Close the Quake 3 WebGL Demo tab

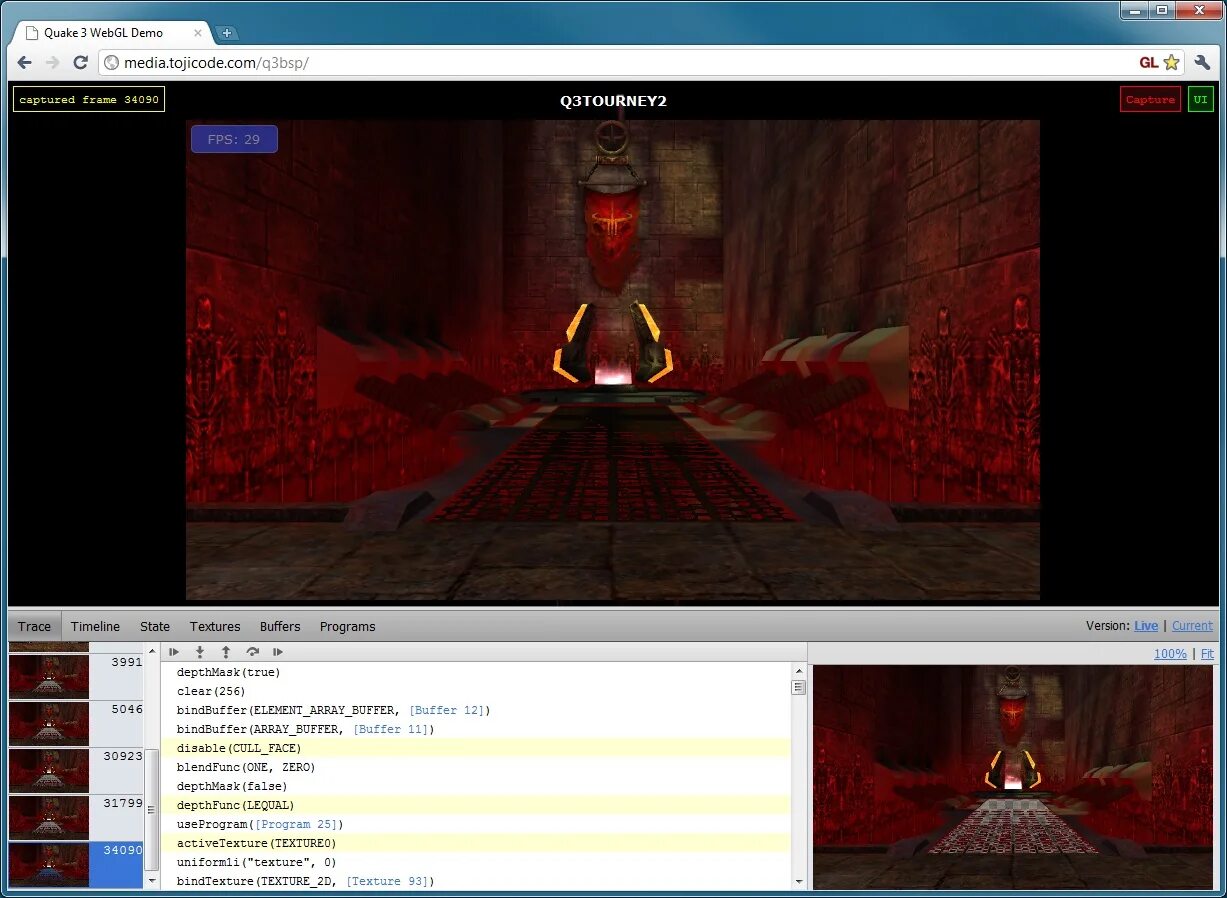[x=198, y=33]
